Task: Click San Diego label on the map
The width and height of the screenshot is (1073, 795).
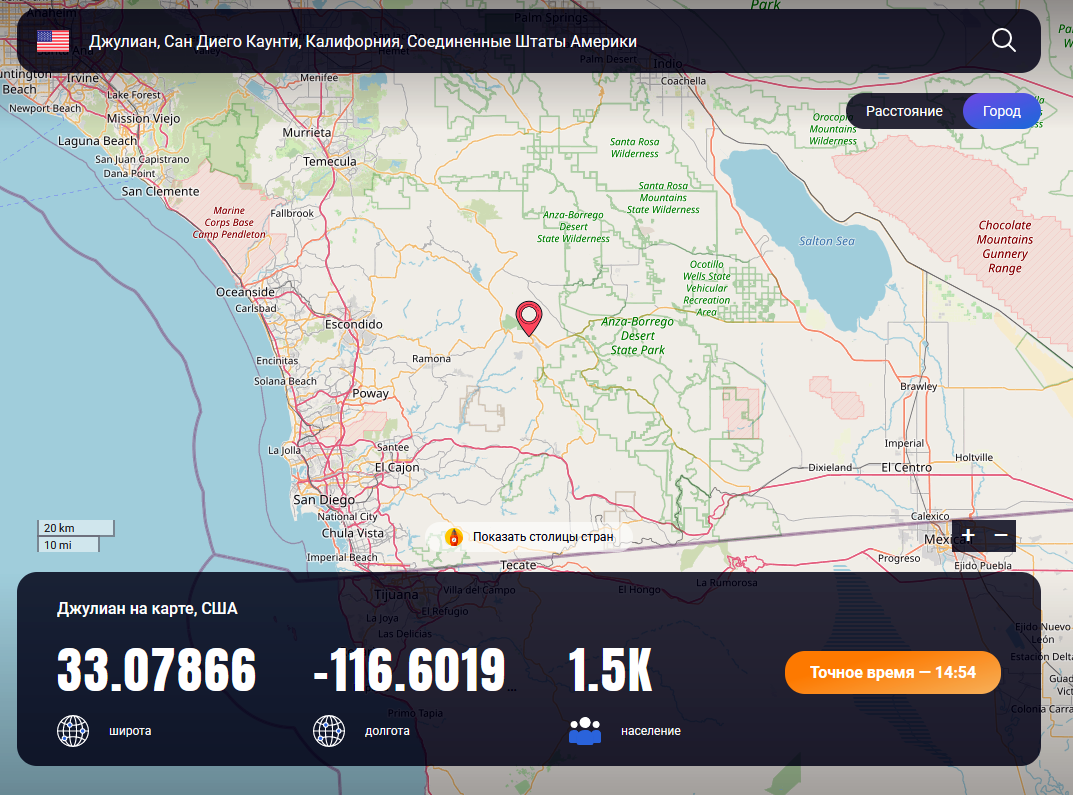Action: [x=324, y=499]
